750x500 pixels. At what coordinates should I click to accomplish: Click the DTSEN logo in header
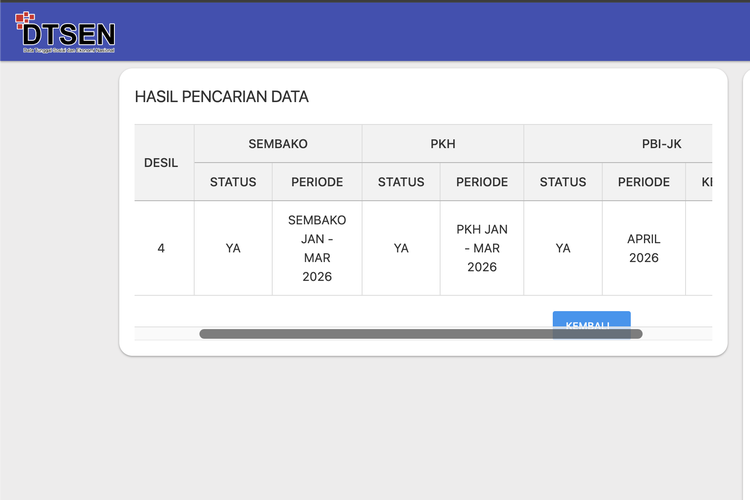coord(65,32)
